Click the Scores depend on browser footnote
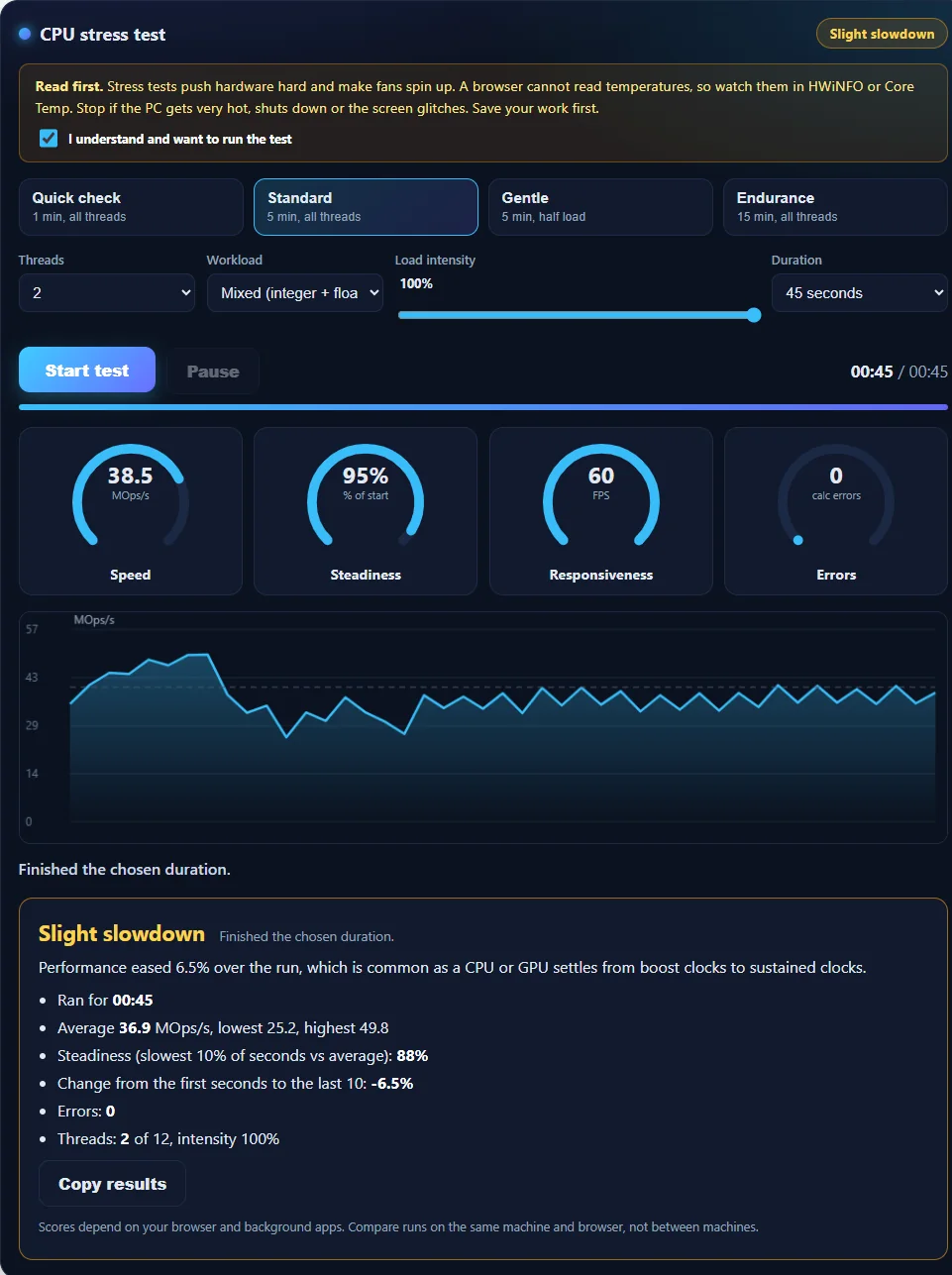This screenshot has width=952, height=1275. point(398,1226)
